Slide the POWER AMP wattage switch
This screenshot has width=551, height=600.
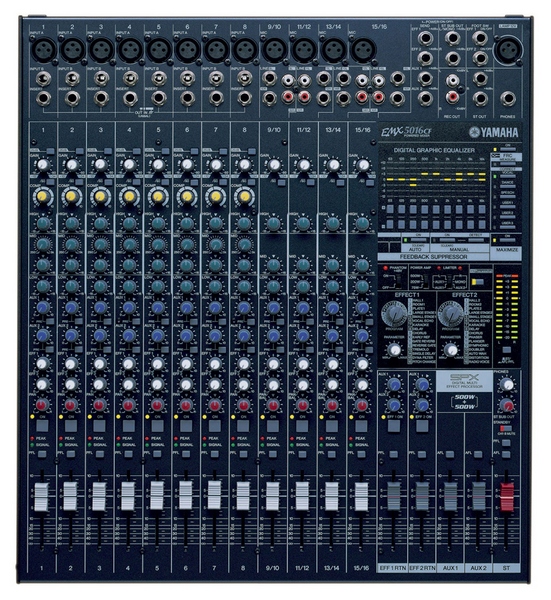(x=424, y=281)
